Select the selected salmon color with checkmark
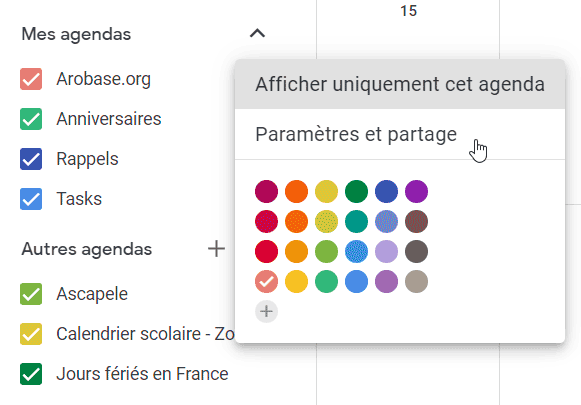This screenshot has height=405, width=581. point(266,282)
